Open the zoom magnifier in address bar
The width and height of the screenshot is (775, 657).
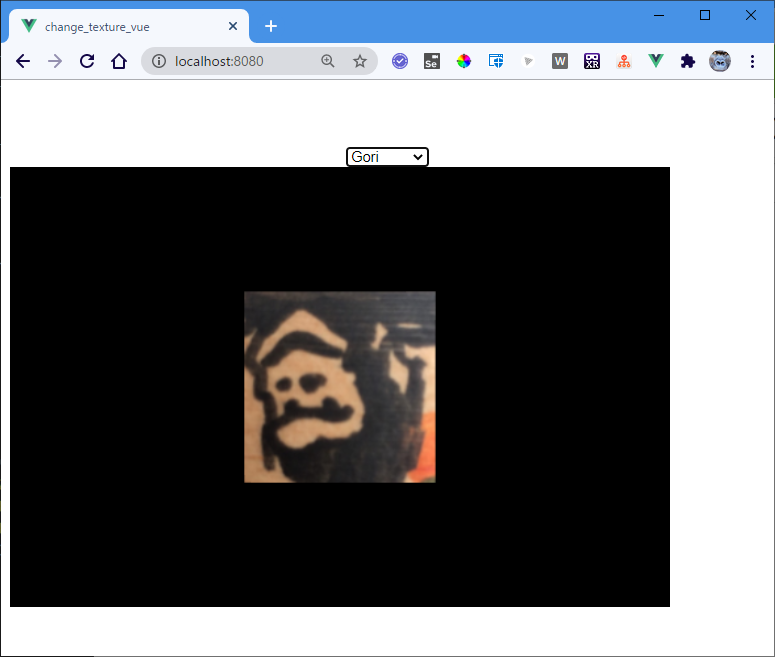(328, 61)
